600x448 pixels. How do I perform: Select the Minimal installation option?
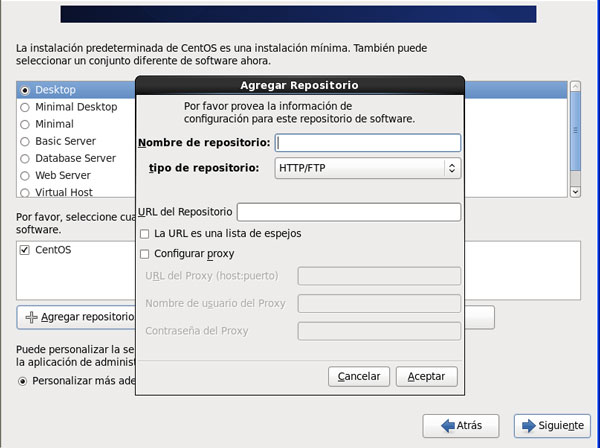coord(24,124)
